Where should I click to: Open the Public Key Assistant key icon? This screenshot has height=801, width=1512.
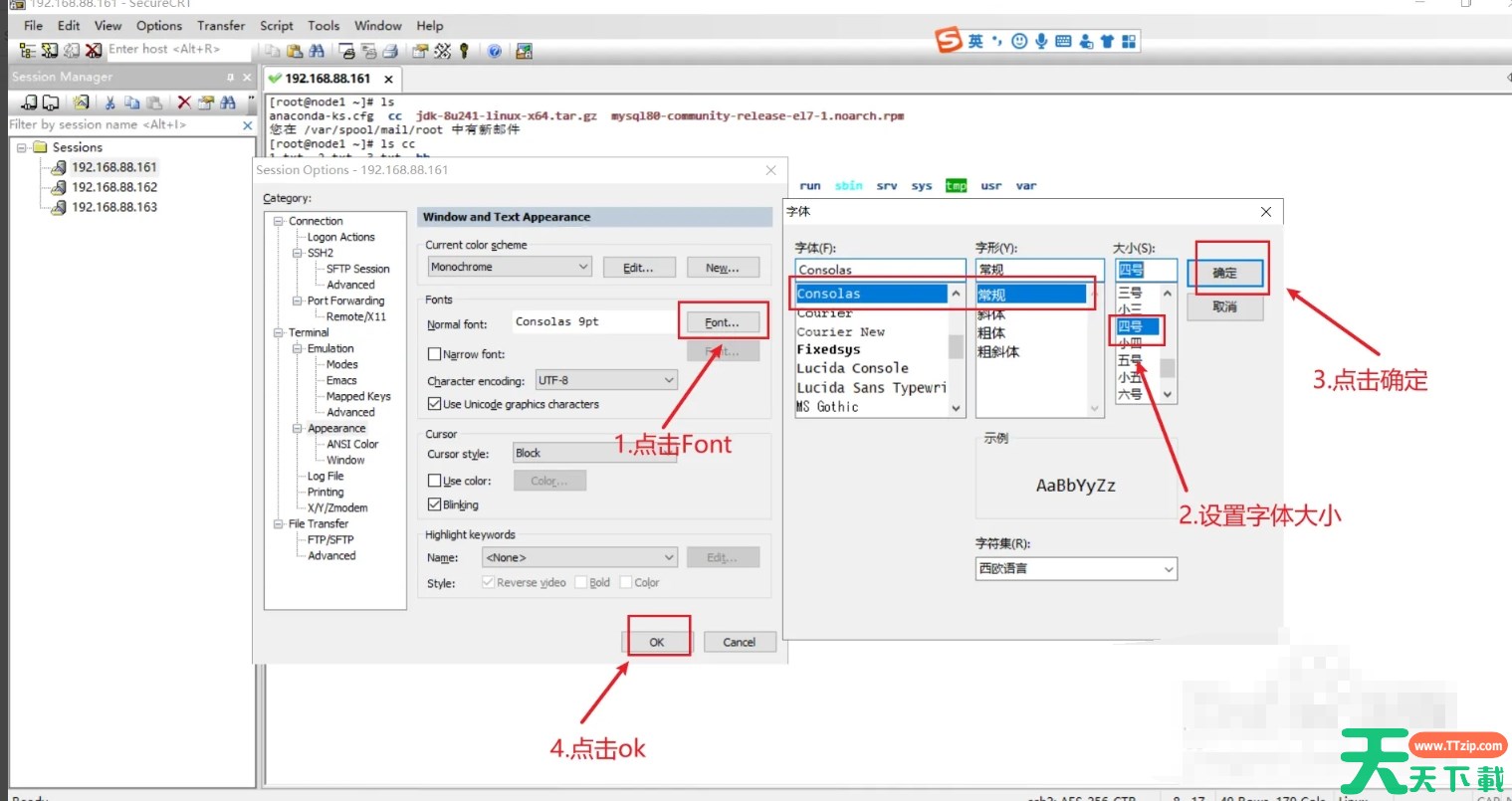464,51
